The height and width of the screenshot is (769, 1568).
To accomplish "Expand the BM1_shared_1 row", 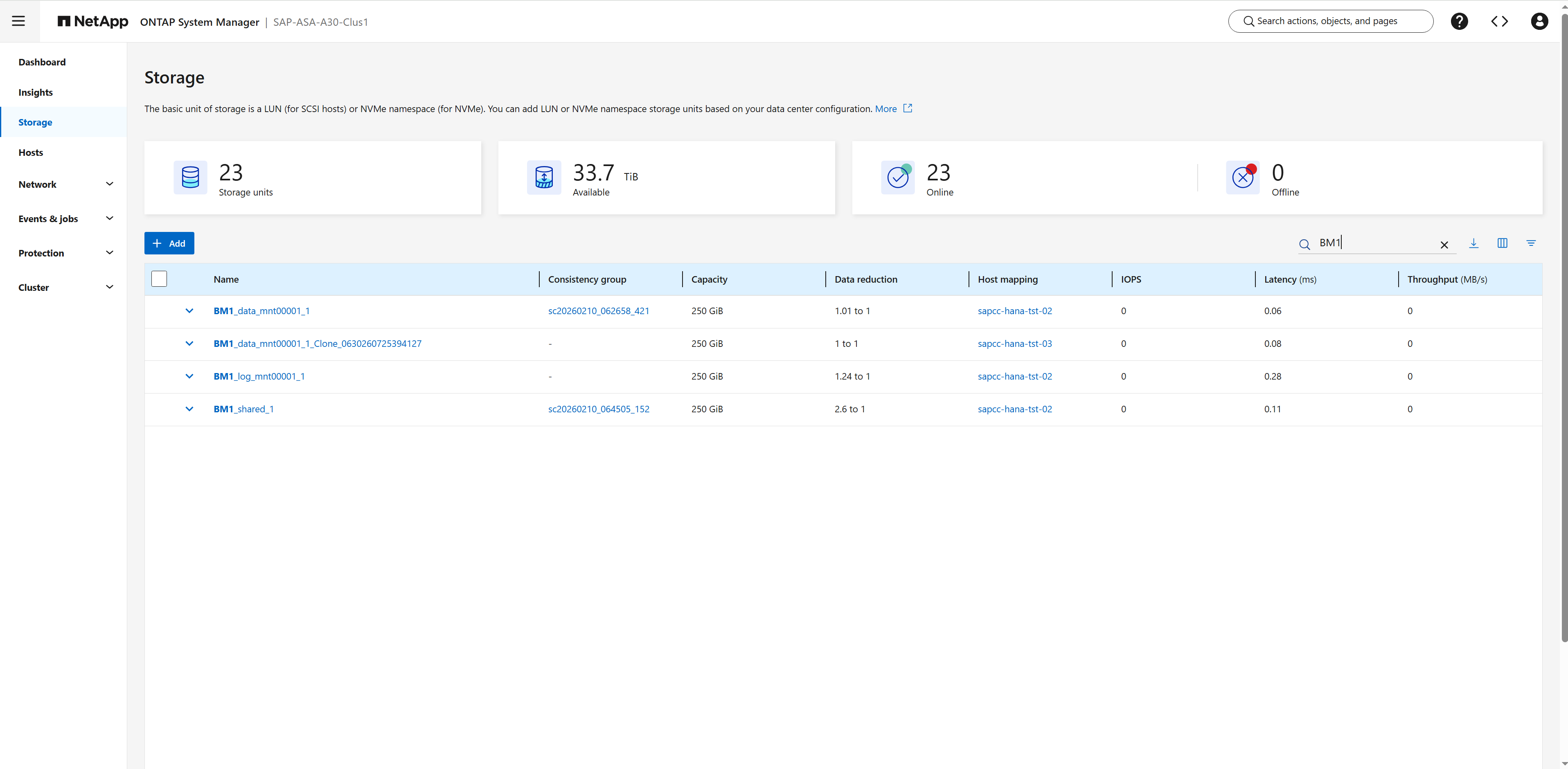I will (189, 409).
